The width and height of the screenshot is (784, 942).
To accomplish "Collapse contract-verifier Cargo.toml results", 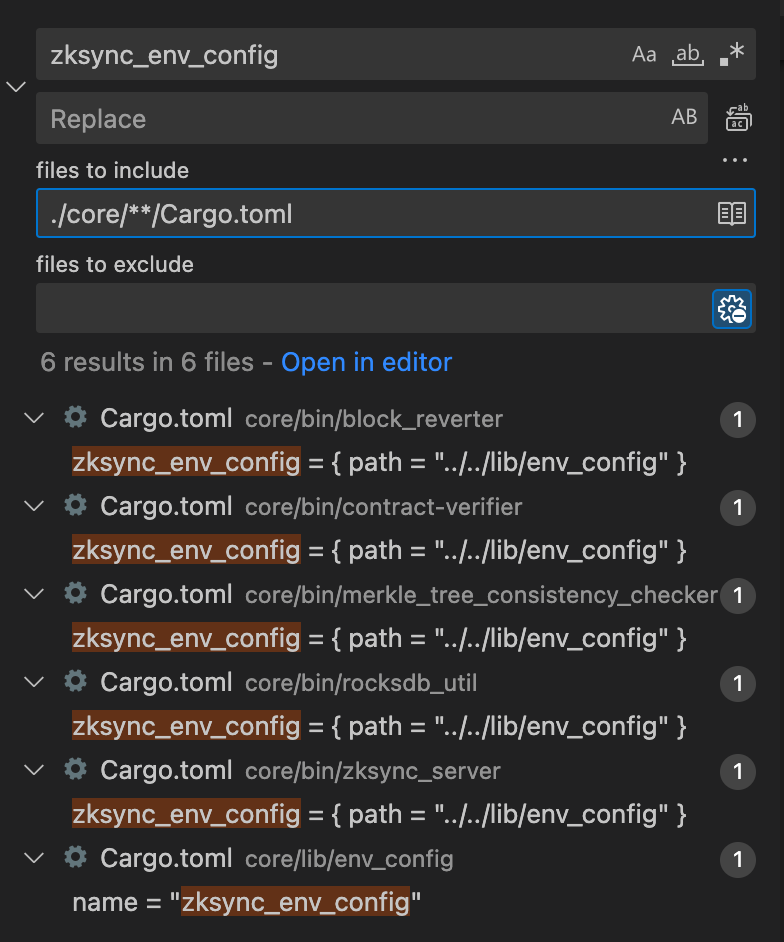I will [34, 506].
